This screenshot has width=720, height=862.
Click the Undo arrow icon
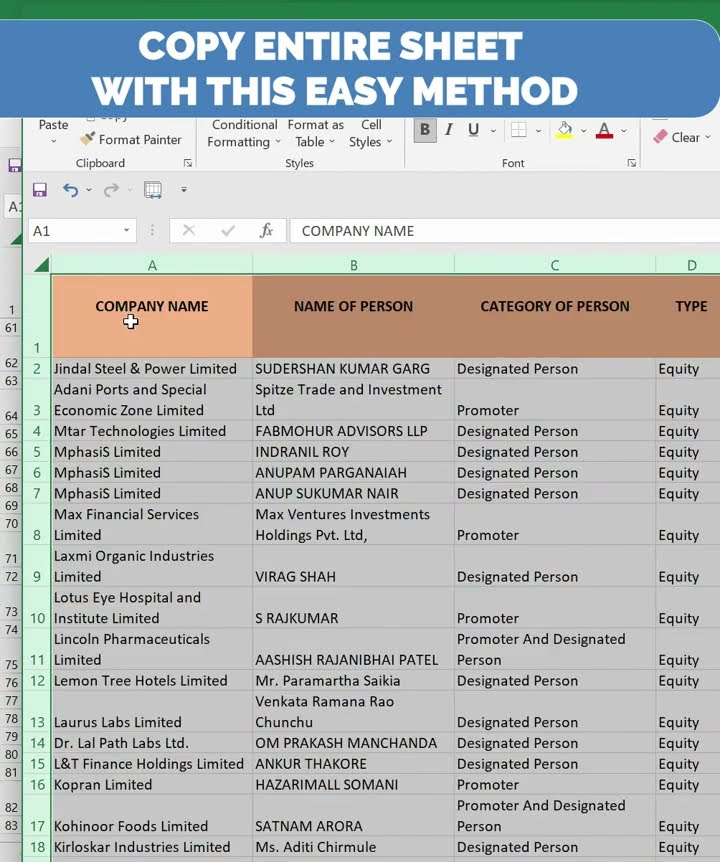pyautogui.click(x=70, y=190)
